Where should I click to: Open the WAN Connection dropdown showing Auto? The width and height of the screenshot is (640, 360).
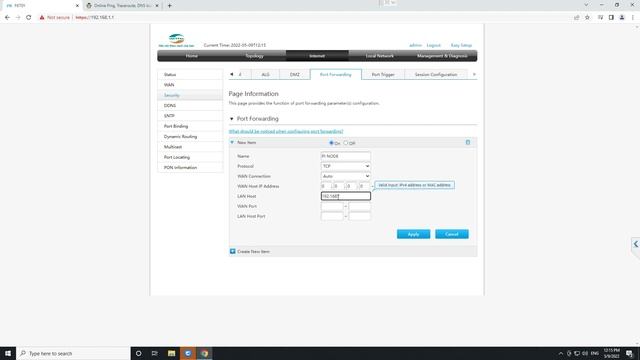pyautogui.click(x=345, y=176)
